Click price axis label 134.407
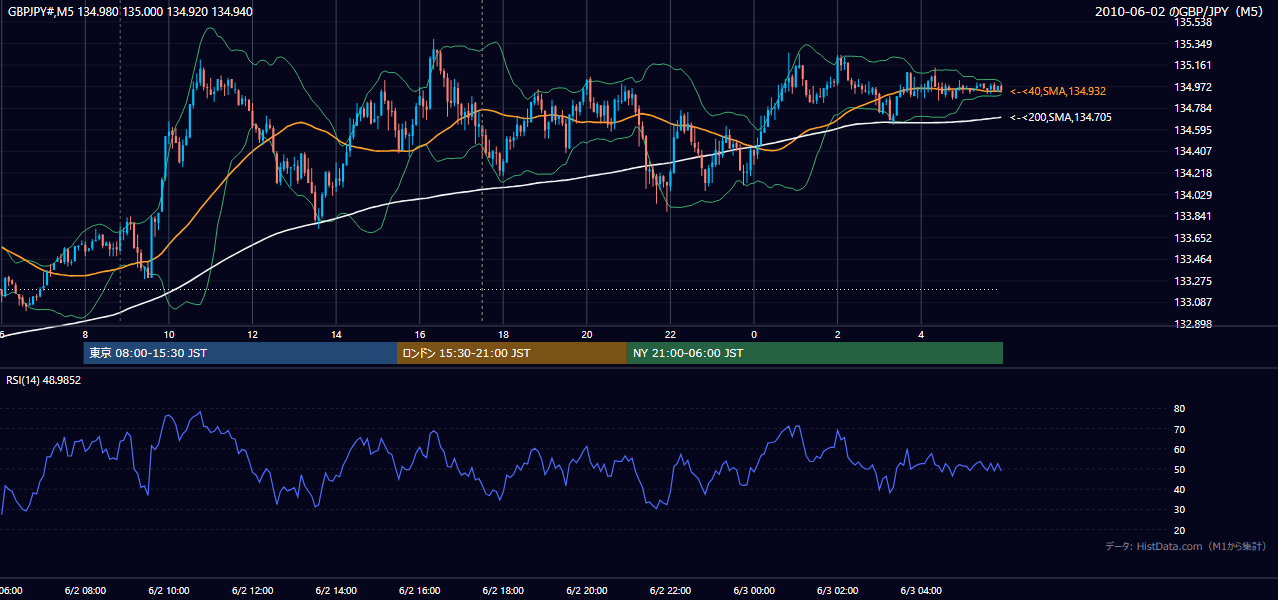This screenshot has height=600, width=1278. [x=1192, y=151]
